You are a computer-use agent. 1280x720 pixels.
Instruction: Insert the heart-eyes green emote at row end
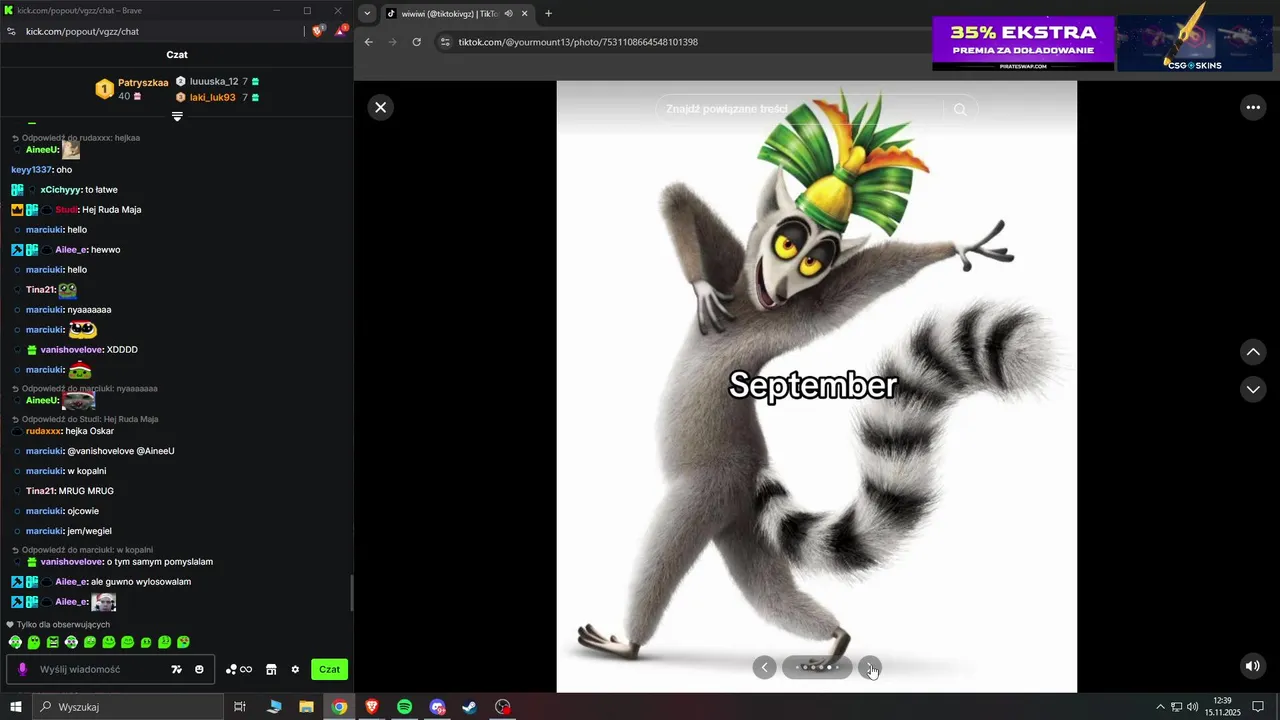pos(183,642)
